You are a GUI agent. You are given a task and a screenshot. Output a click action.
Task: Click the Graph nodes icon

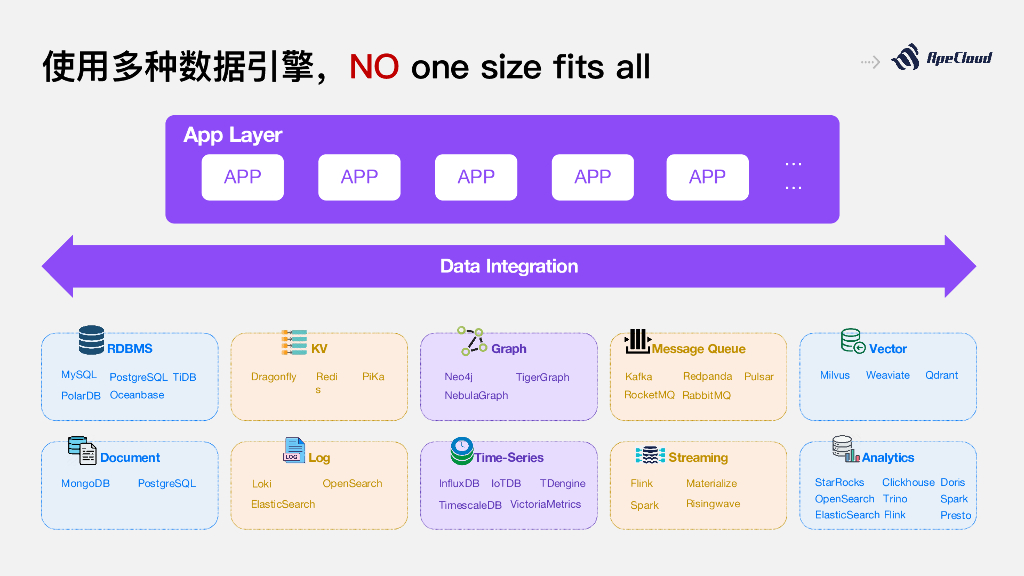pos(473,341)
